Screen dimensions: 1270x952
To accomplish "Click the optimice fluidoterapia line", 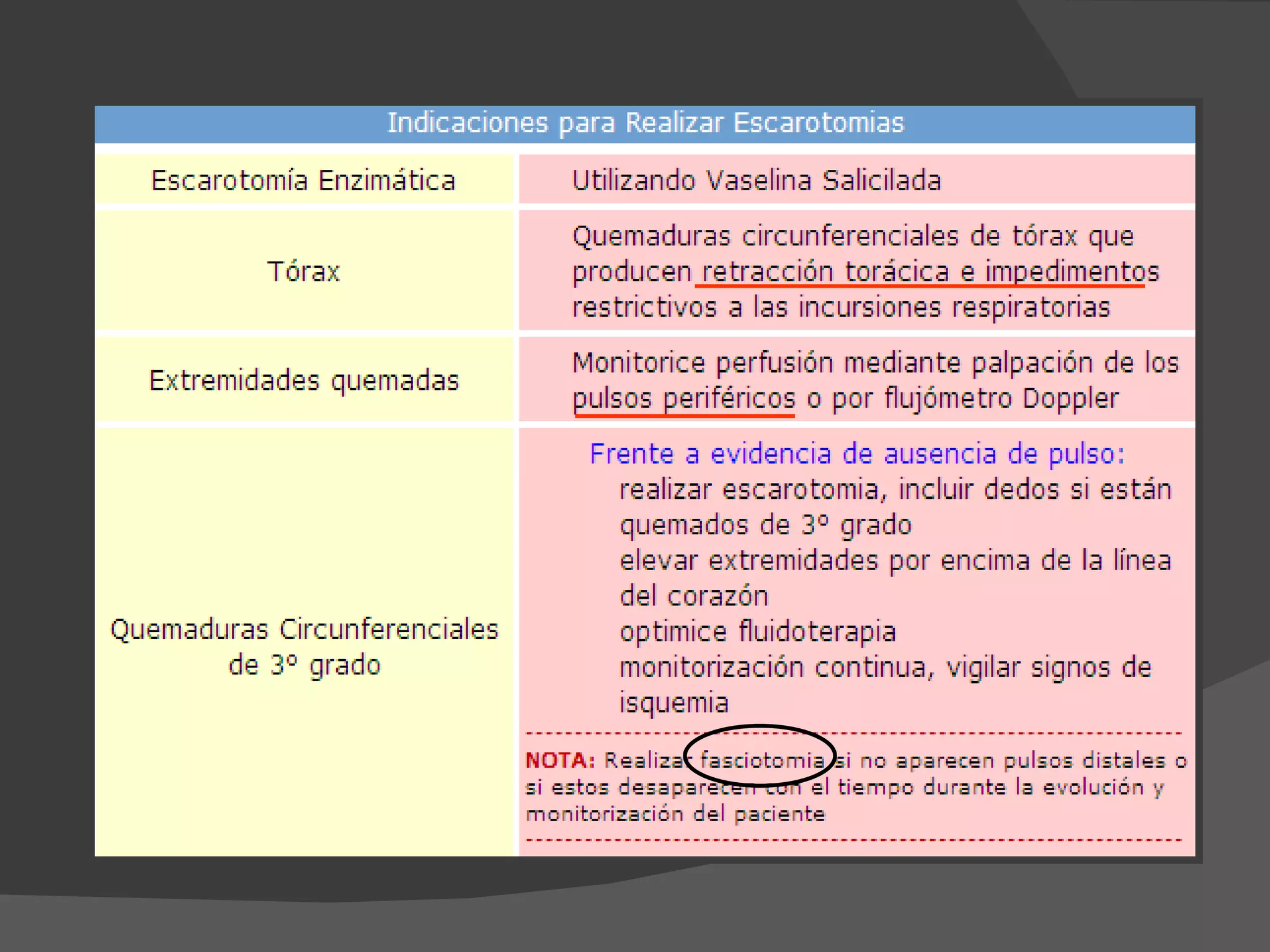I will (x=757, y=632).
